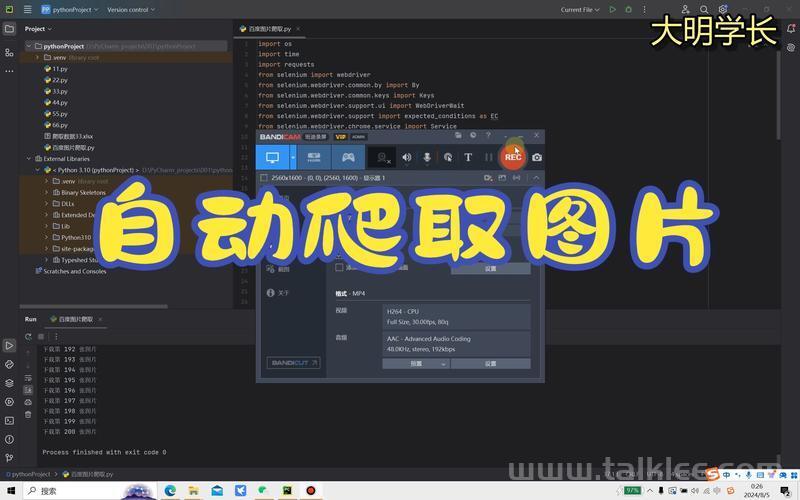Click Bandicam pause recording button
The width and height of the screenshot is (800, 500).
(489, 158)
